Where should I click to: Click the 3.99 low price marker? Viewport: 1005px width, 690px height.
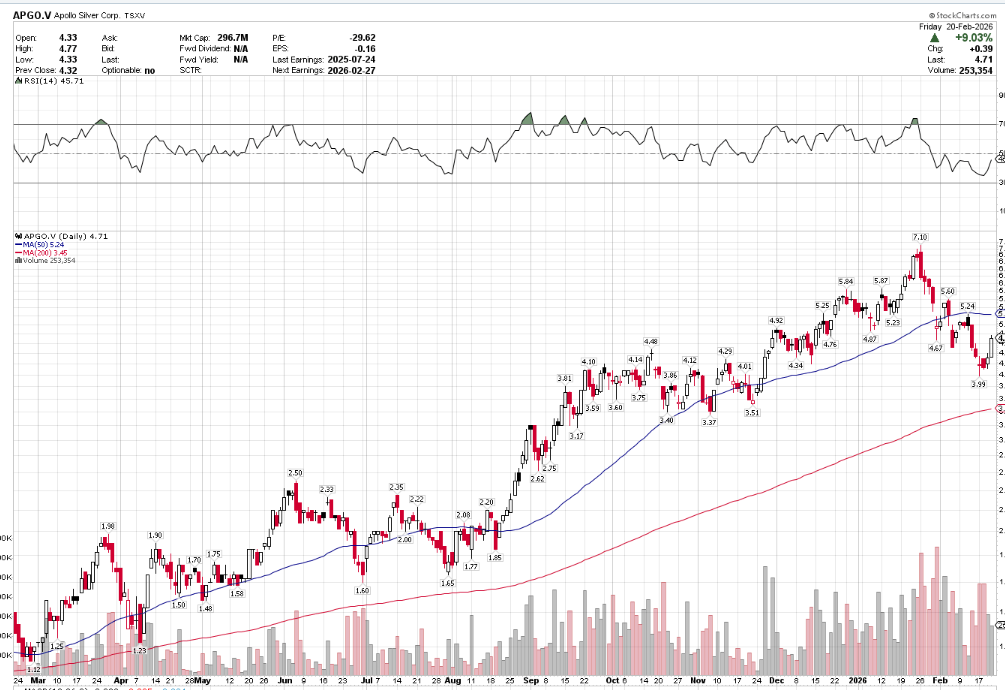click(979, 384)
